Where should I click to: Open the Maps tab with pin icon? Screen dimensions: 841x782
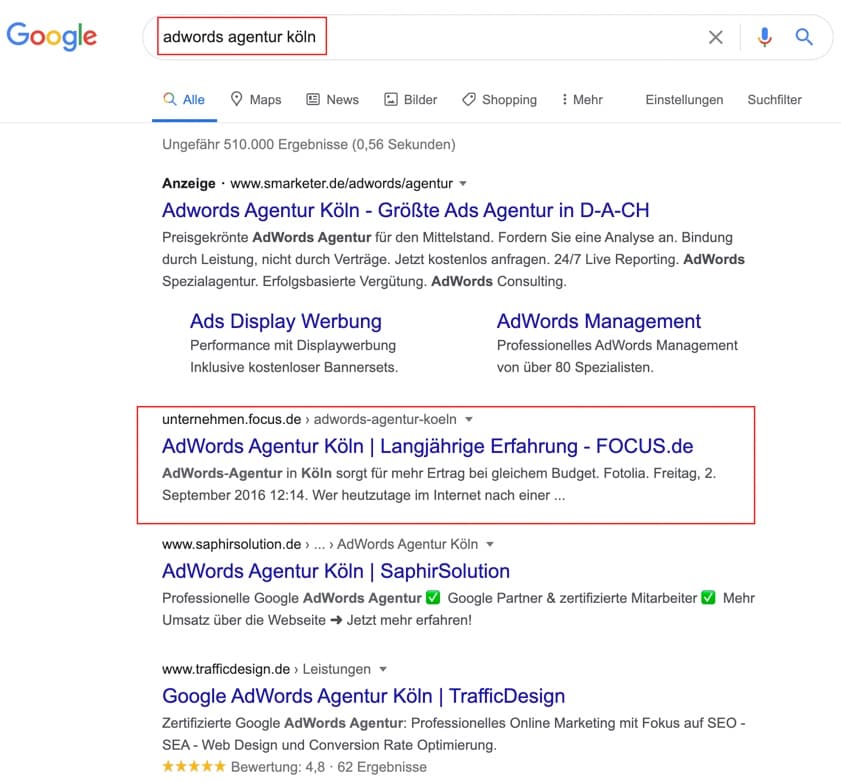coord(255,100)
